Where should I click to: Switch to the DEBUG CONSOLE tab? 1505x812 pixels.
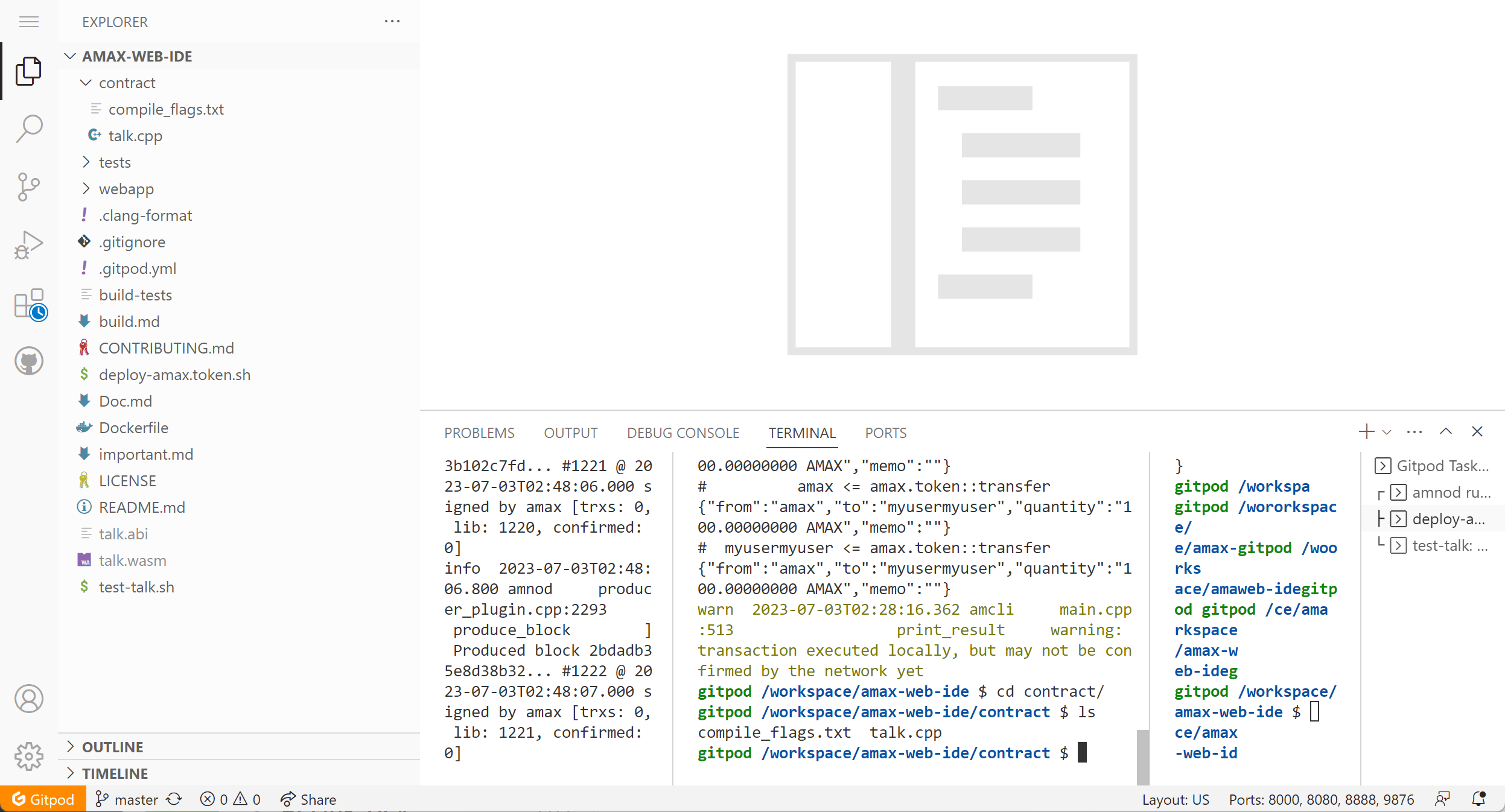tap(682, 433)
